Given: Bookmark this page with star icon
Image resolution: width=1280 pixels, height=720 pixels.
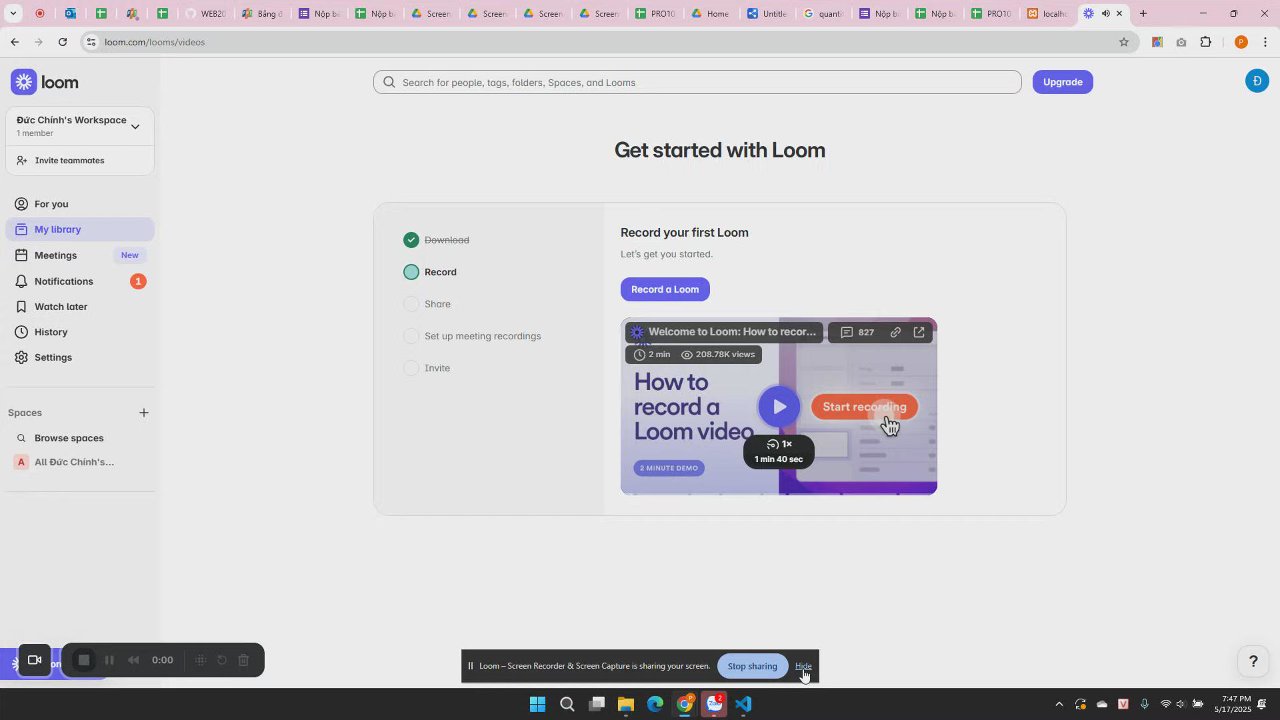Looking at the screenshot, I should [1124, 42].
